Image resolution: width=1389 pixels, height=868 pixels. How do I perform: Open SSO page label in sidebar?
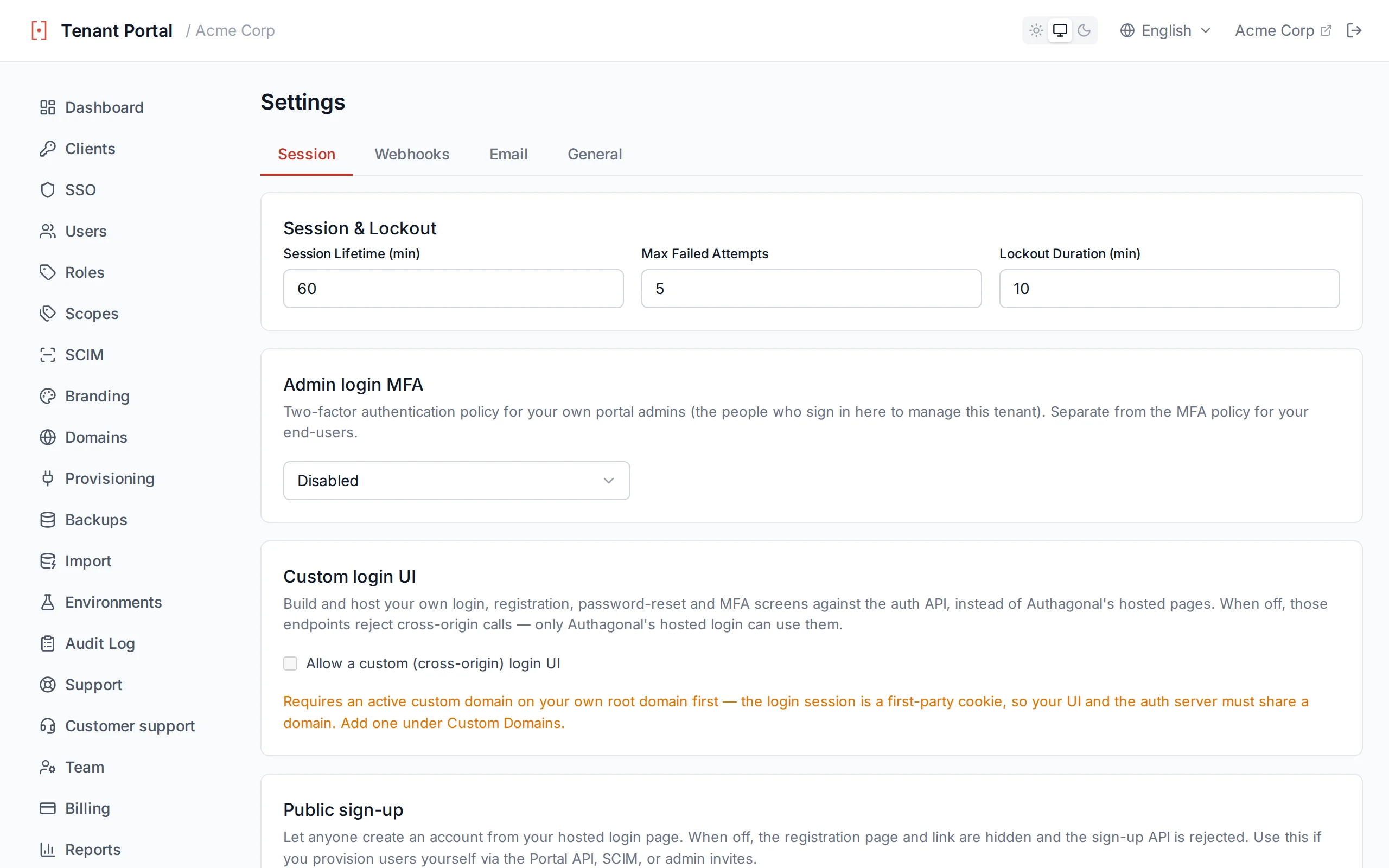point(80,190)
